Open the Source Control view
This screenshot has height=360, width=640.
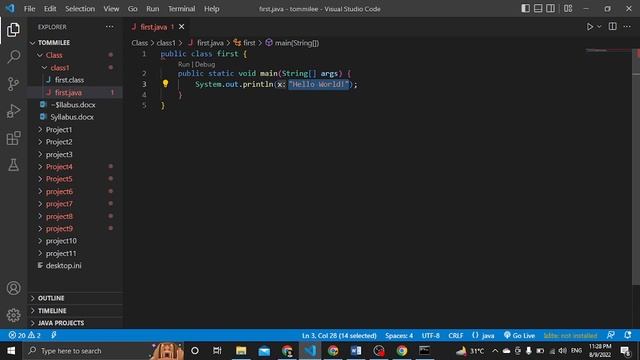pyautogui.click(x=13, y=84)
